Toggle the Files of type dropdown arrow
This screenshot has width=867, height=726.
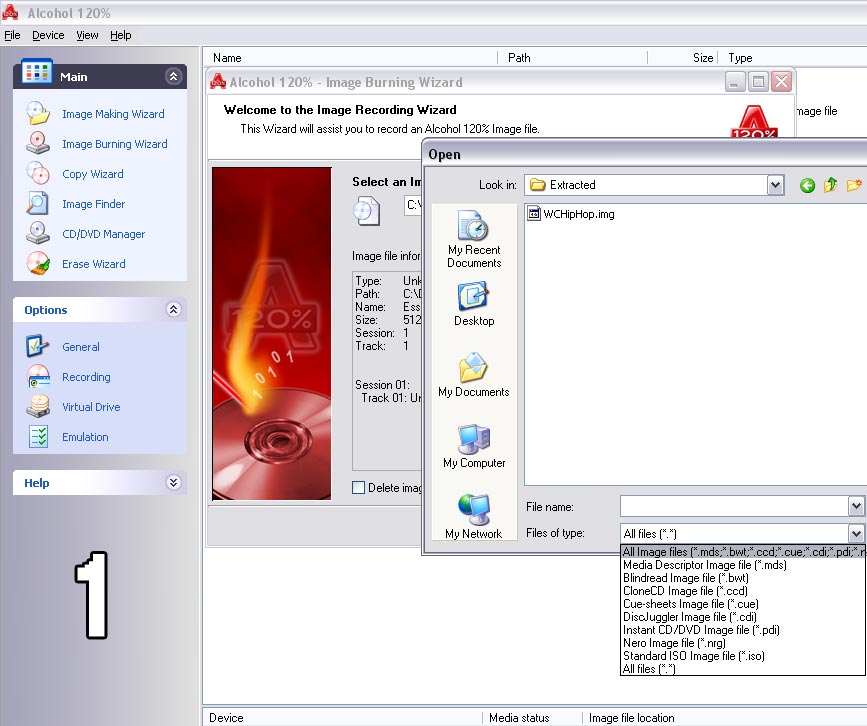(856, 534)
